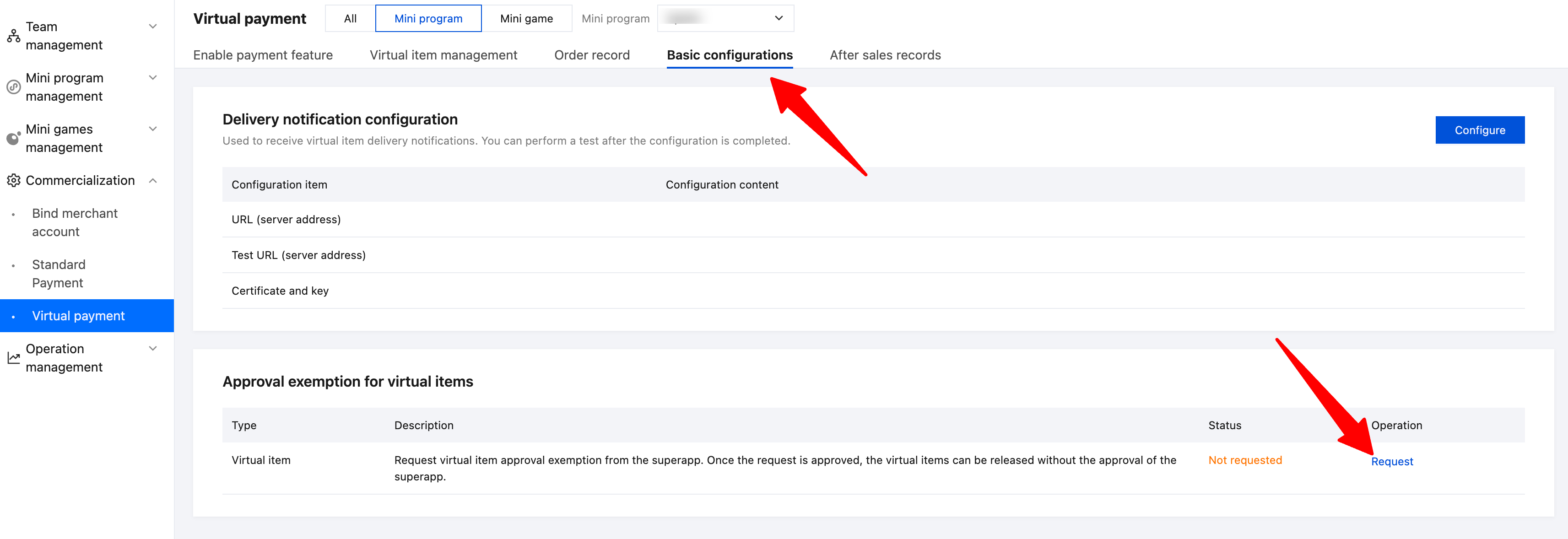Click the Mini games management icon
Screen dimensions: 1568x539
pos(13,138)
